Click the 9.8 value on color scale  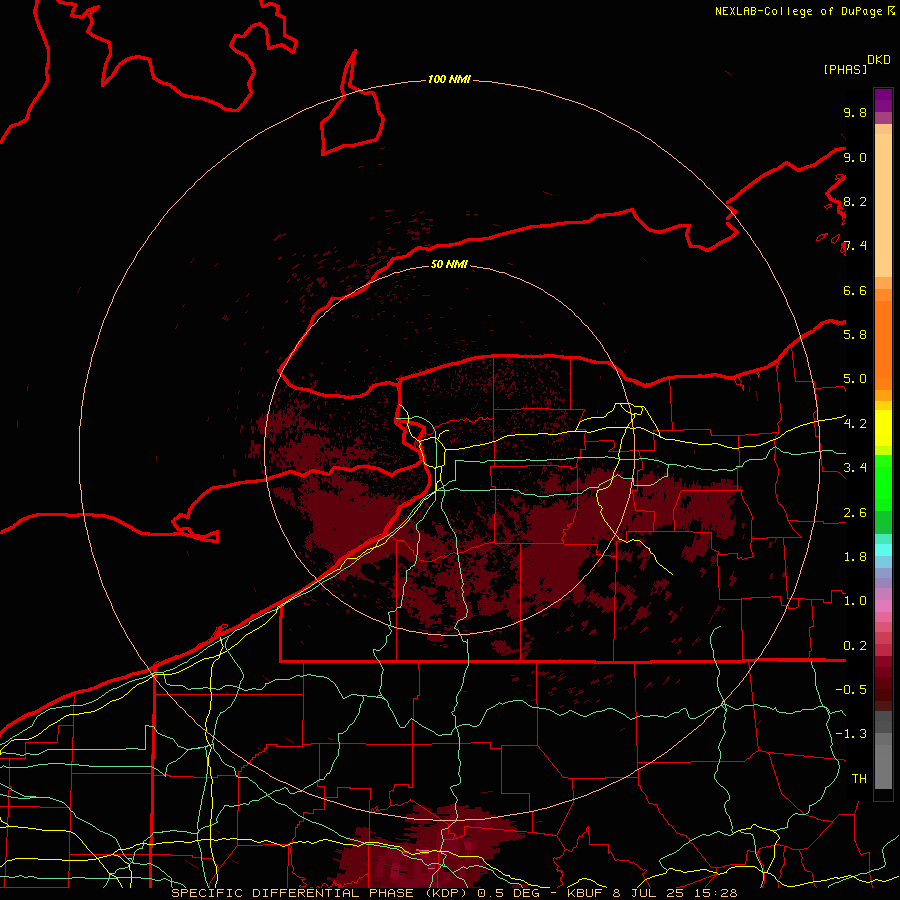click(x=855, y=112)
